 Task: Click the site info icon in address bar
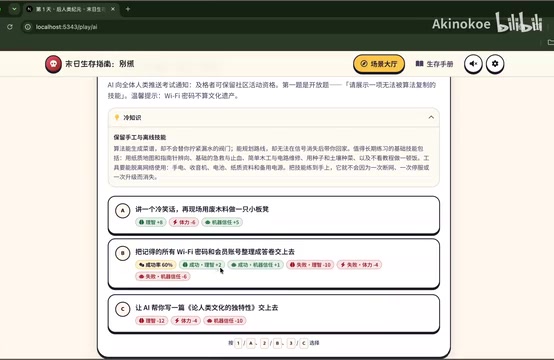28,27
